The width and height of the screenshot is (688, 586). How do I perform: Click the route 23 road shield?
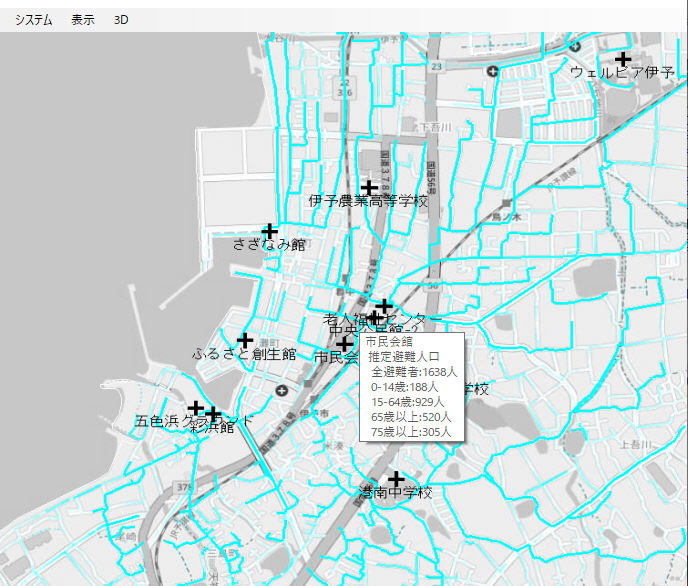click(435, 66)
